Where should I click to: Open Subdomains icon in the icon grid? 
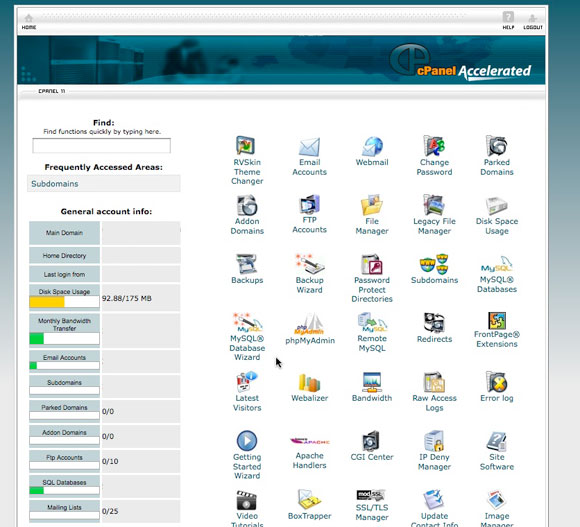pos(434,264)
